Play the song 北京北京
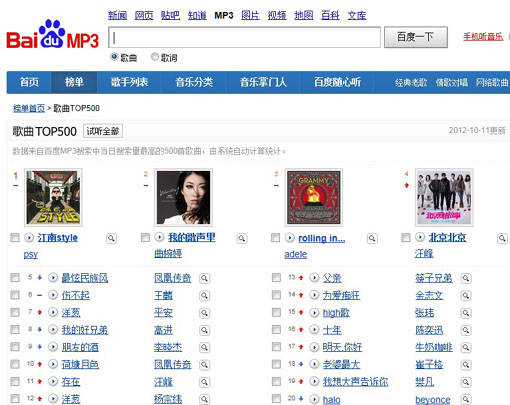 [420, 237]
